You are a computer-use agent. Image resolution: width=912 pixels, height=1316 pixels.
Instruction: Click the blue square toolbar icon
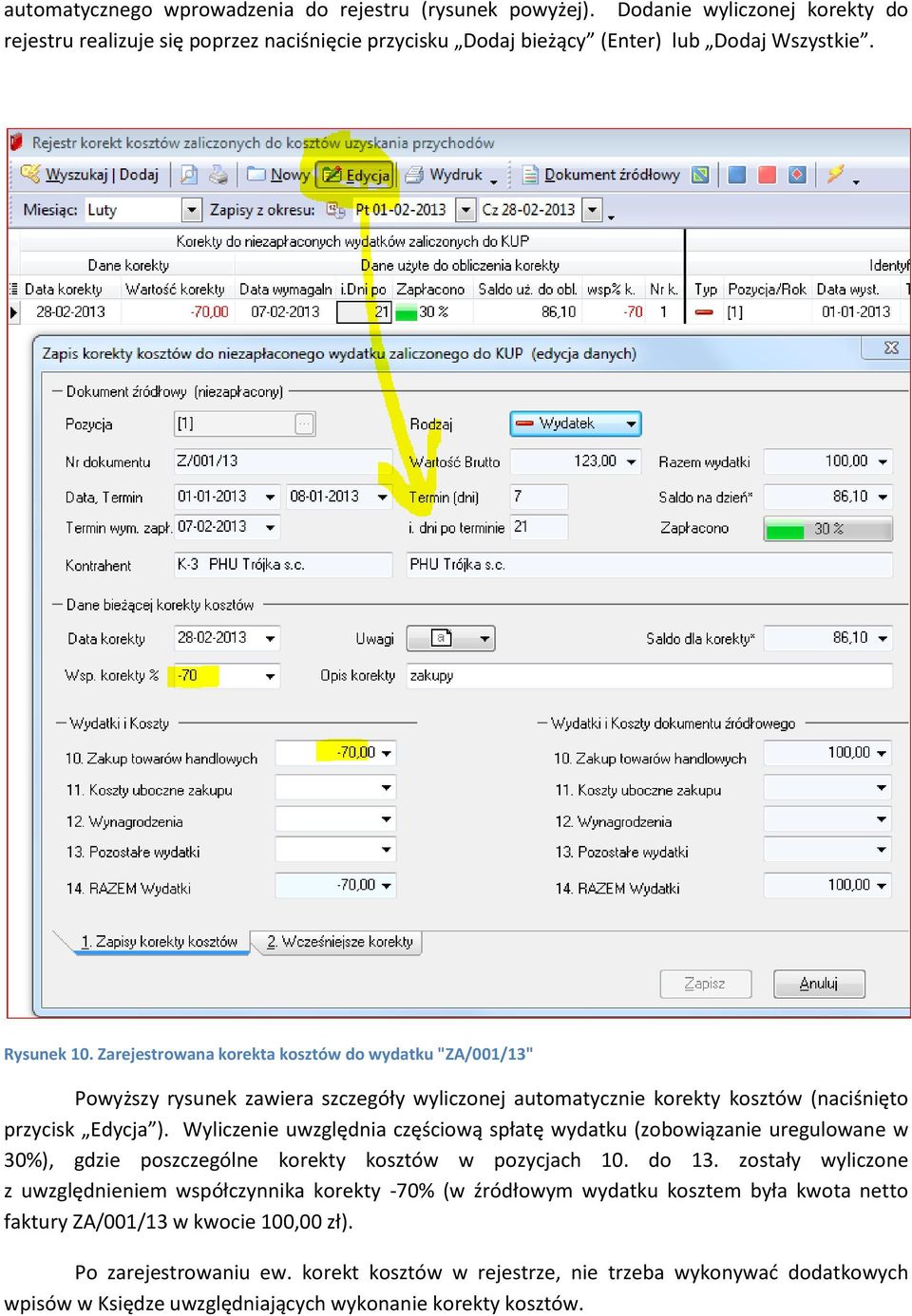pos(737,175)
